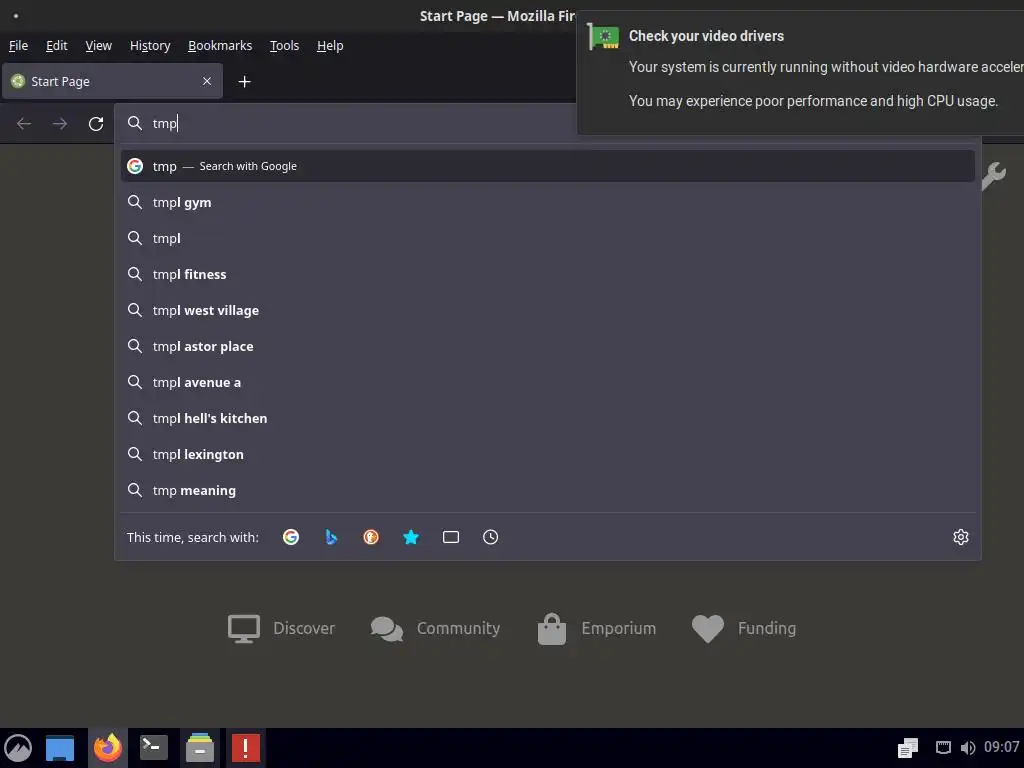This screenshot has height=768, width=1024.
Task: Go forward with the right arrow button
Action: click(x=60, y=123)
